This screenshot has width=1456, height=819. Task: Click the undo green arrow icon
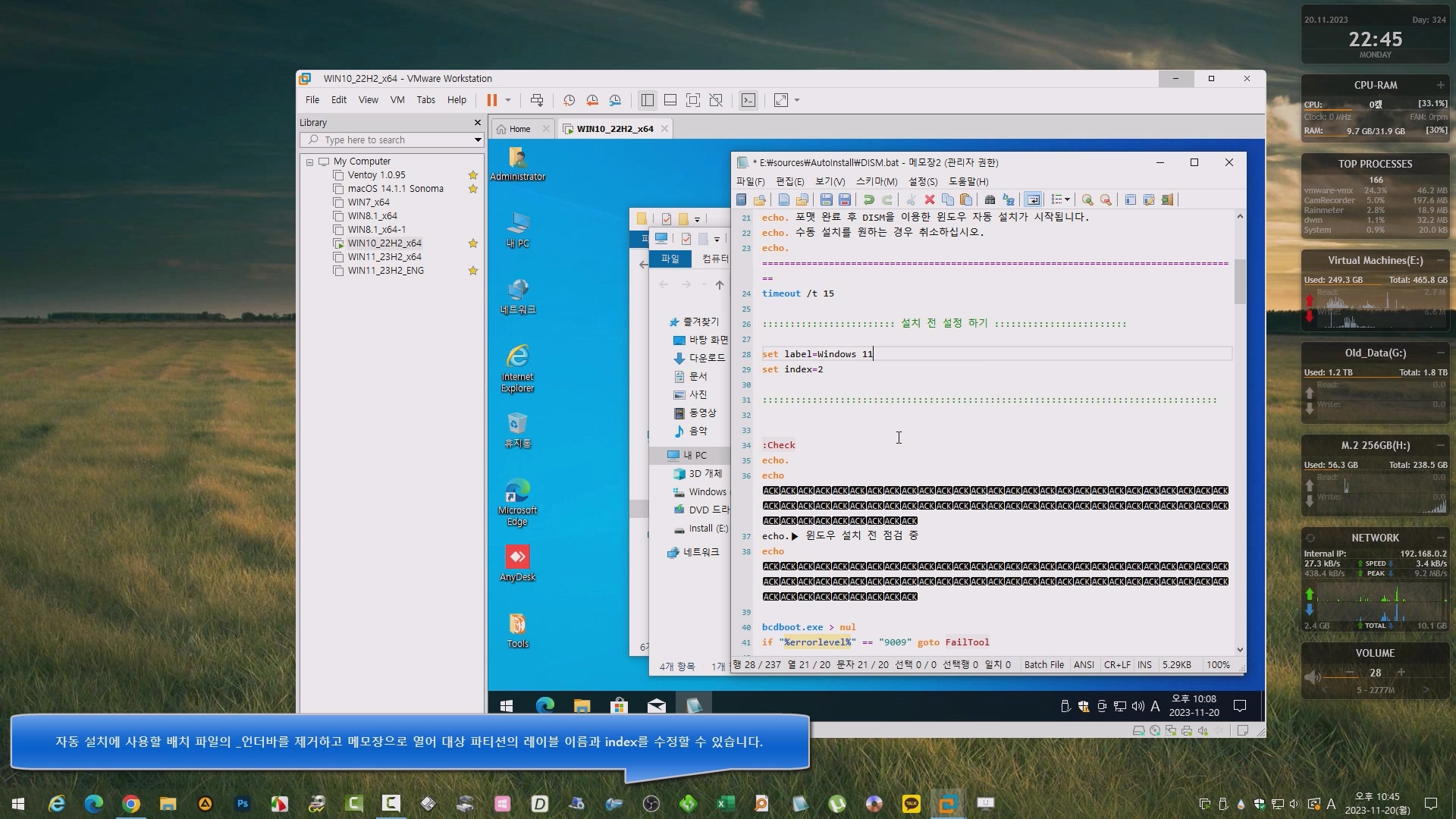tap(869, 199)
